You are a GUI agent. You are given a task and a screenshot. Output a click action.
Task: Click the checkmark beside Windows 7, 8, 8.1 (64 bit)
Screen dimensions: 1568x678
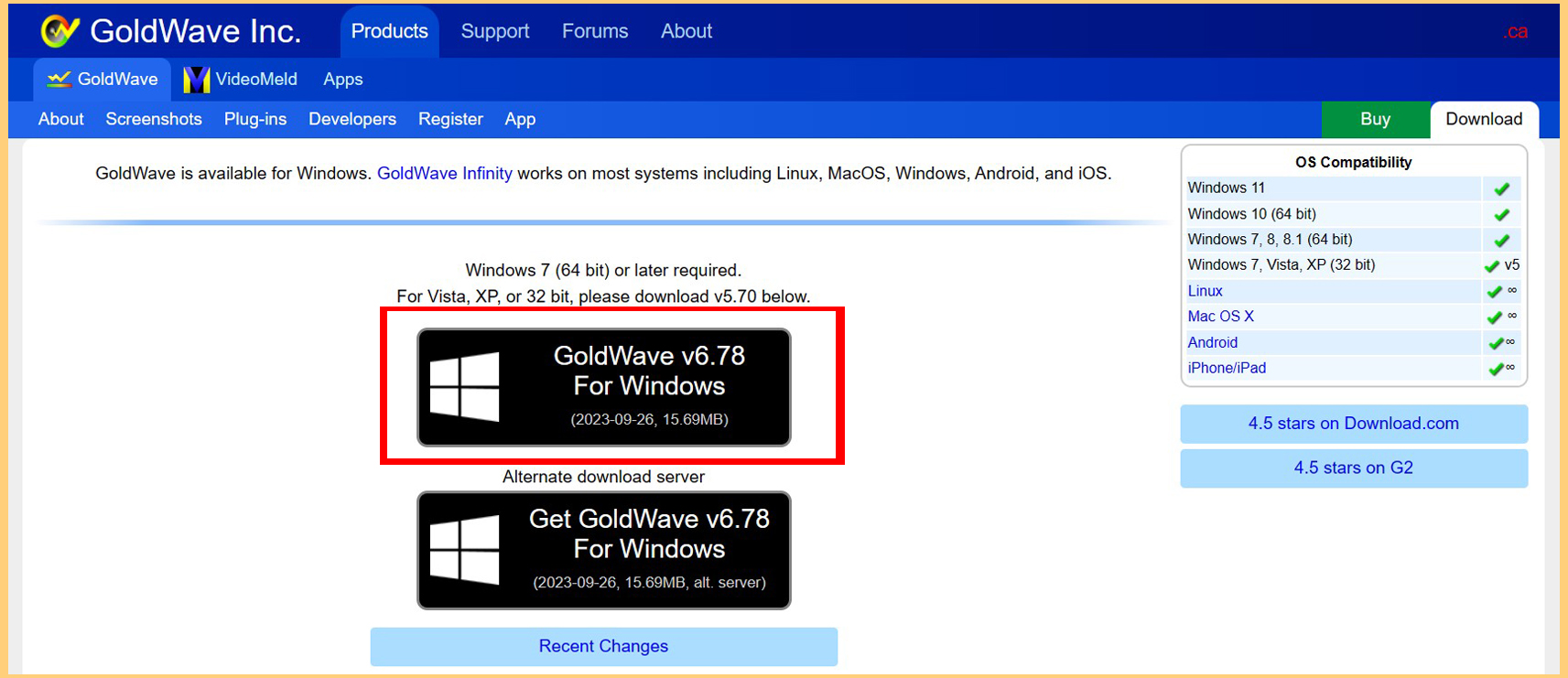[1501, 240]
